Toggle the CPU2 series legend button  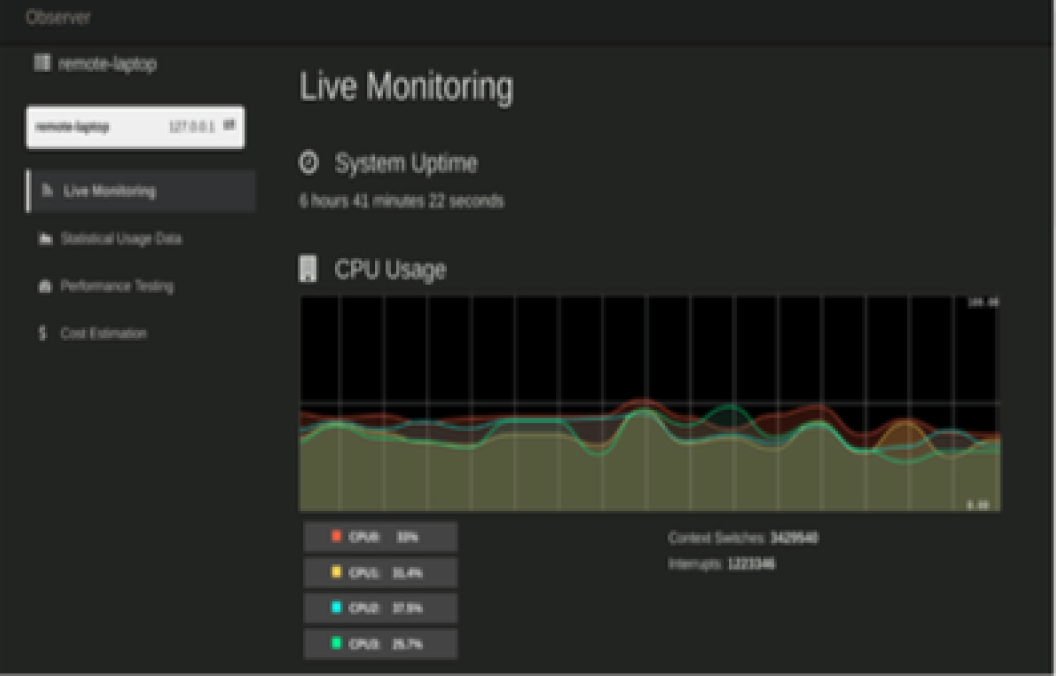point(380,608)
